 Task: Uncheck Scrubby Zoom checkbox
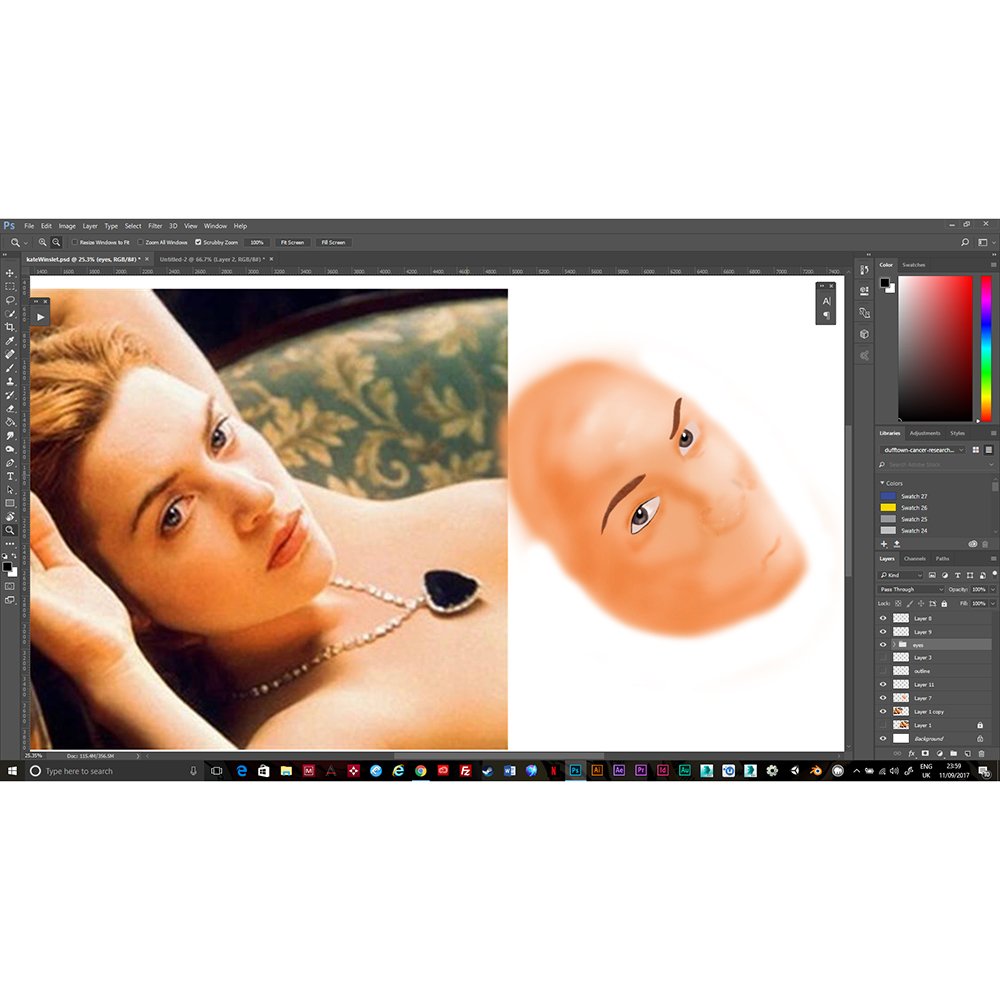(x=198, y=242)
